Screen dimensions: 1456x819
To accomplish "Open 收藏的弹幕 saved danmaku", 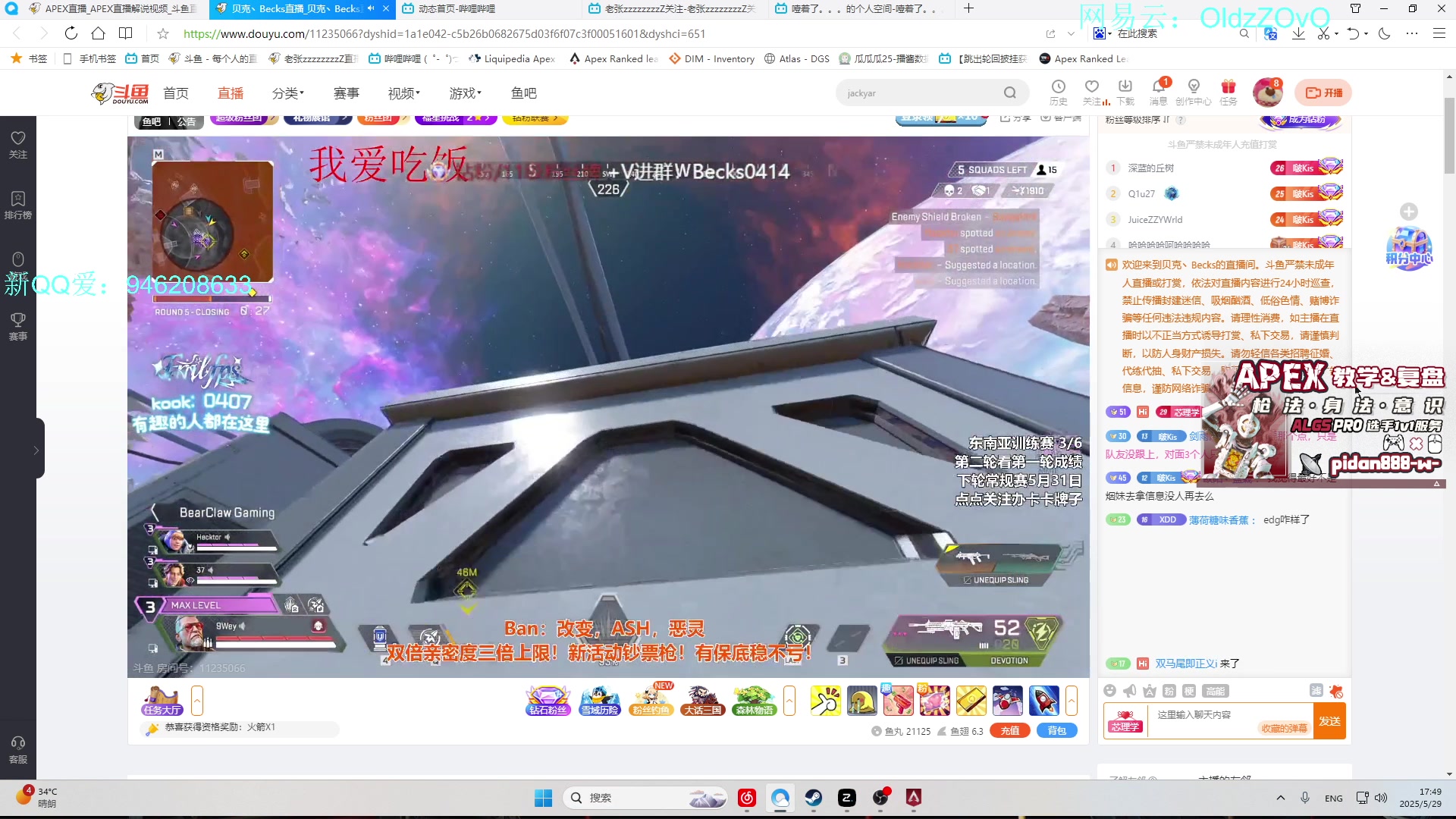I will (x=1284, y=729).
